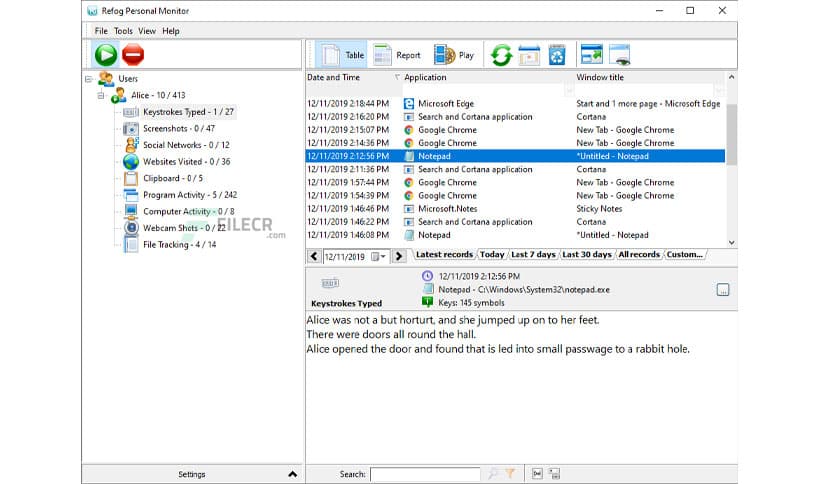Go to the next date
836x484 pixels.
398,256
